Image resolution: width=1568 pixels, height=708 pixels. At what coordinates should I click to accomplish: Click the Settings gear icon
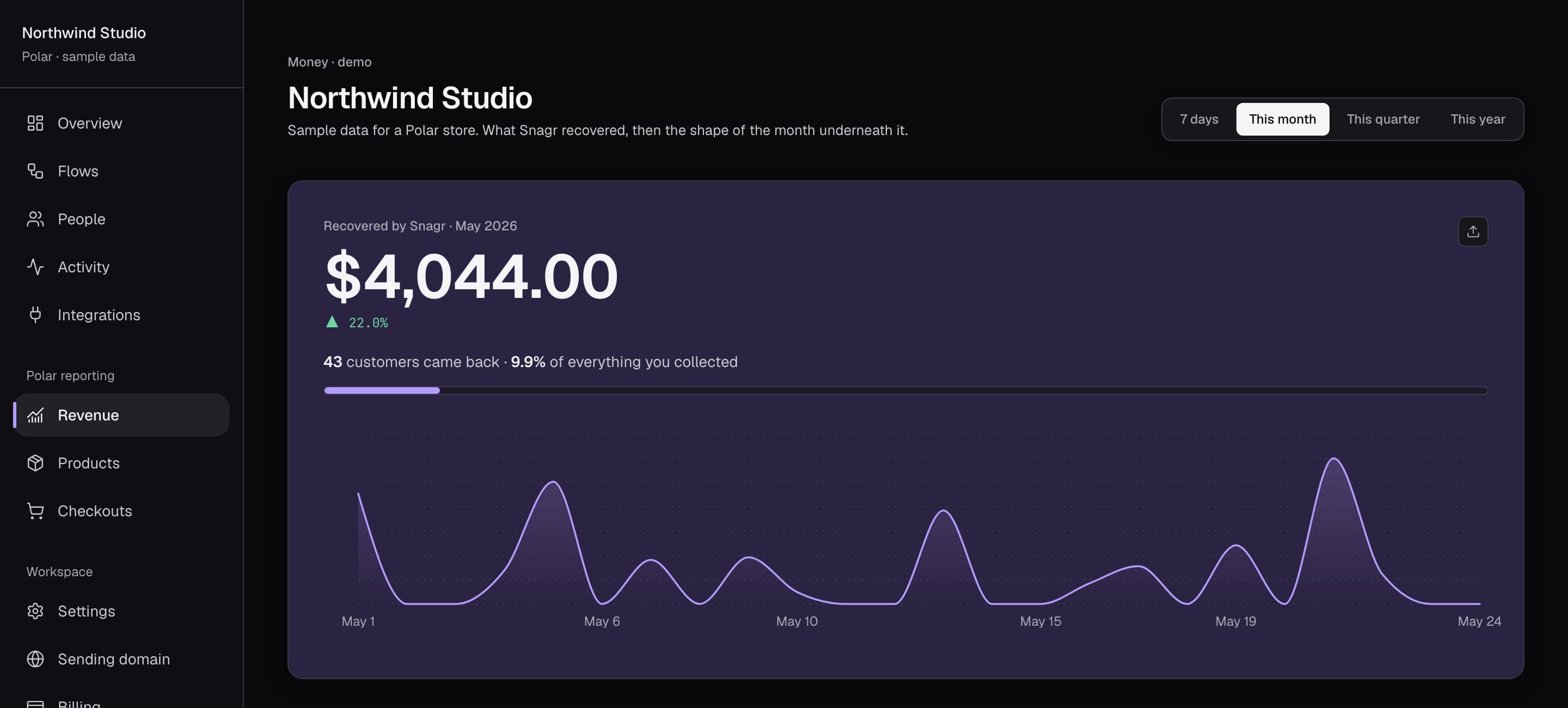pos(35,611)
